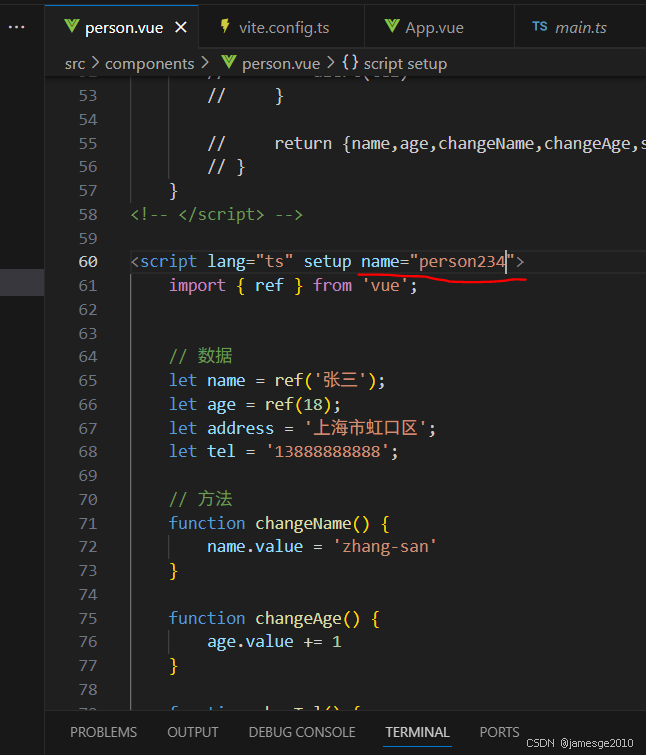This screenshot has height=755, width=646.
Task: Switch to the main.ts tab
Action: (x=580, y=27)
